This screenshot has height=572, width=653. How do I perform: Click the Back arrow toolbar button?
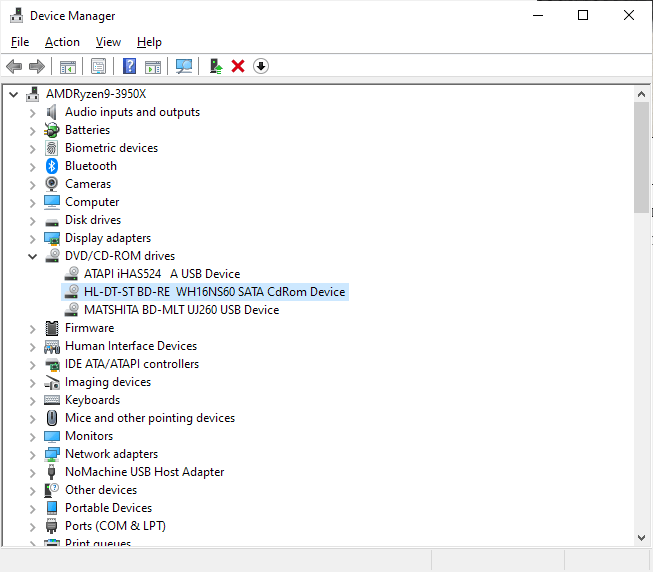coord(14,66)
